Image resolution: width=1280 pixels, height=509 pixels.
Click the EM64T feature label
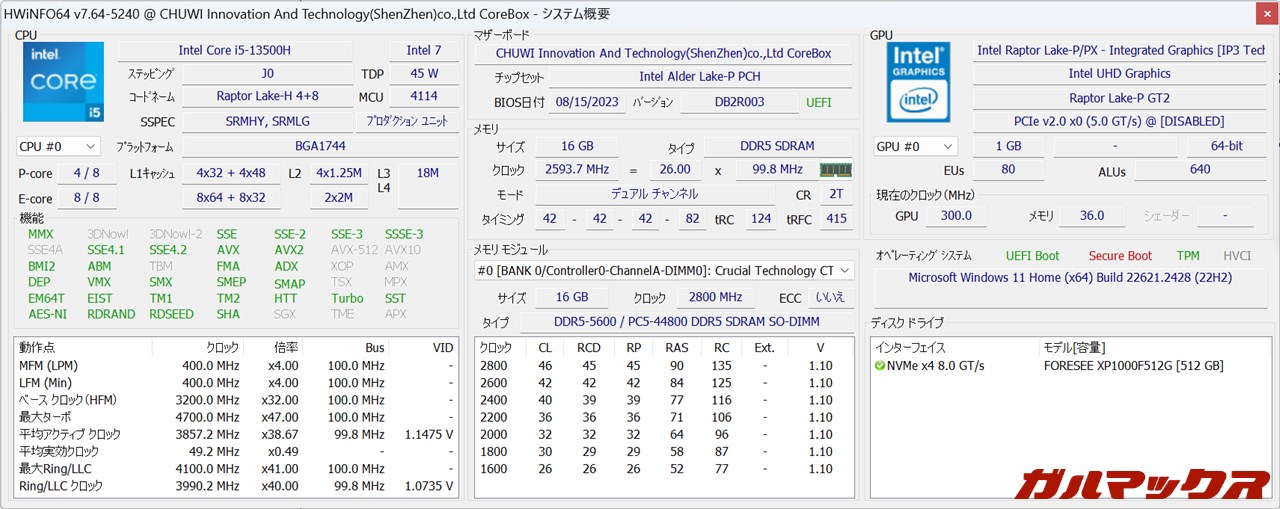pyautogui.click(x=46, y=298)
